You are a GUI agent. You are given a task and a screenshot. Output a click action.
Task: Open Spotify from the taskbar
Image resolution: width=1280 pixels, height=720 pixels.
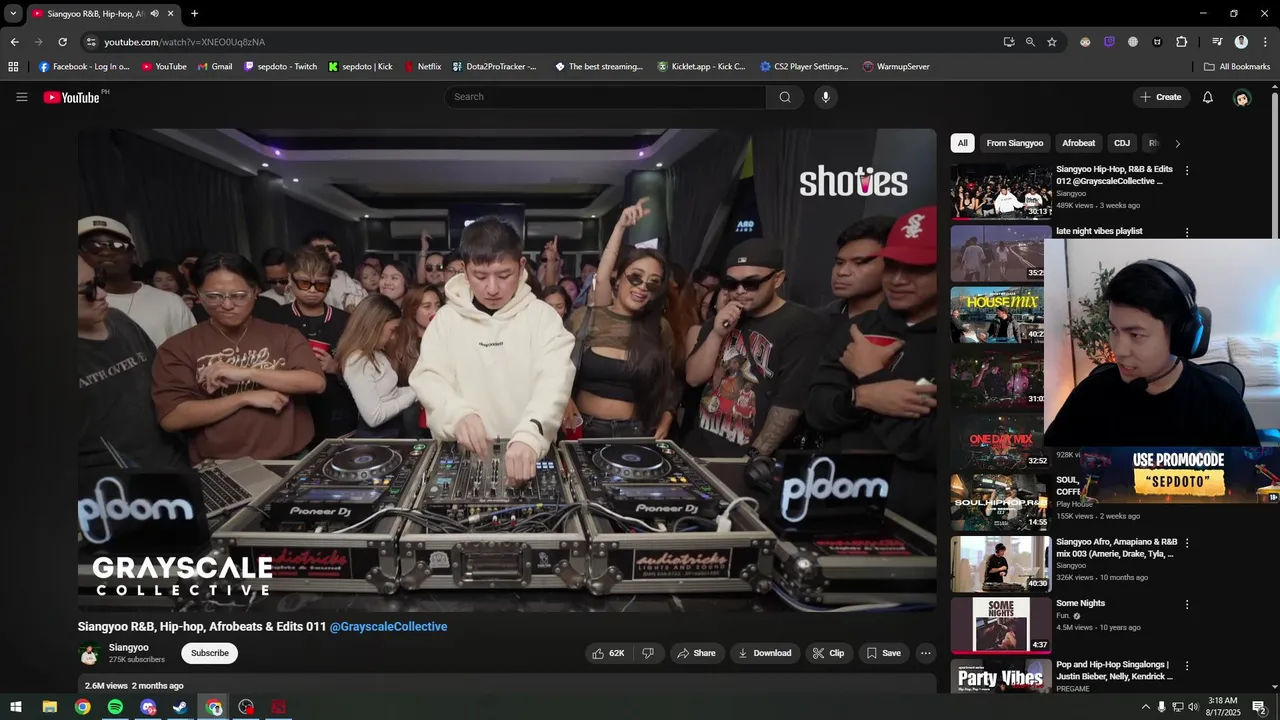point(115,707)
